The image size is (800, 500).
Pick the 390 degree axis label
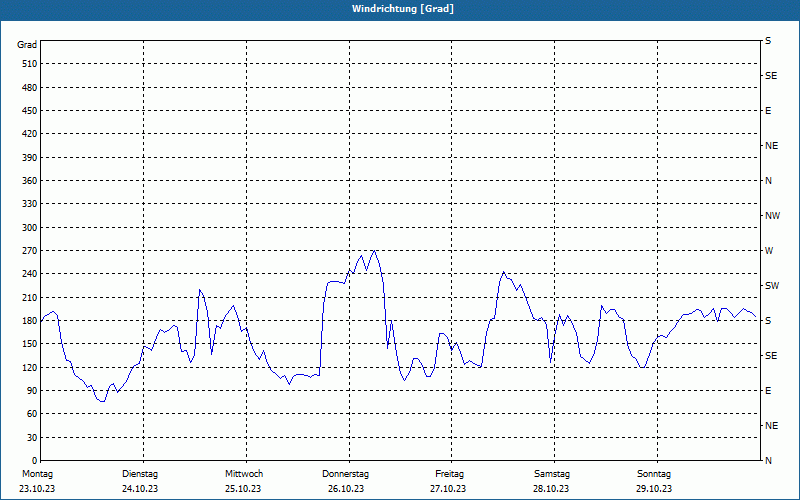pos(30,157)
